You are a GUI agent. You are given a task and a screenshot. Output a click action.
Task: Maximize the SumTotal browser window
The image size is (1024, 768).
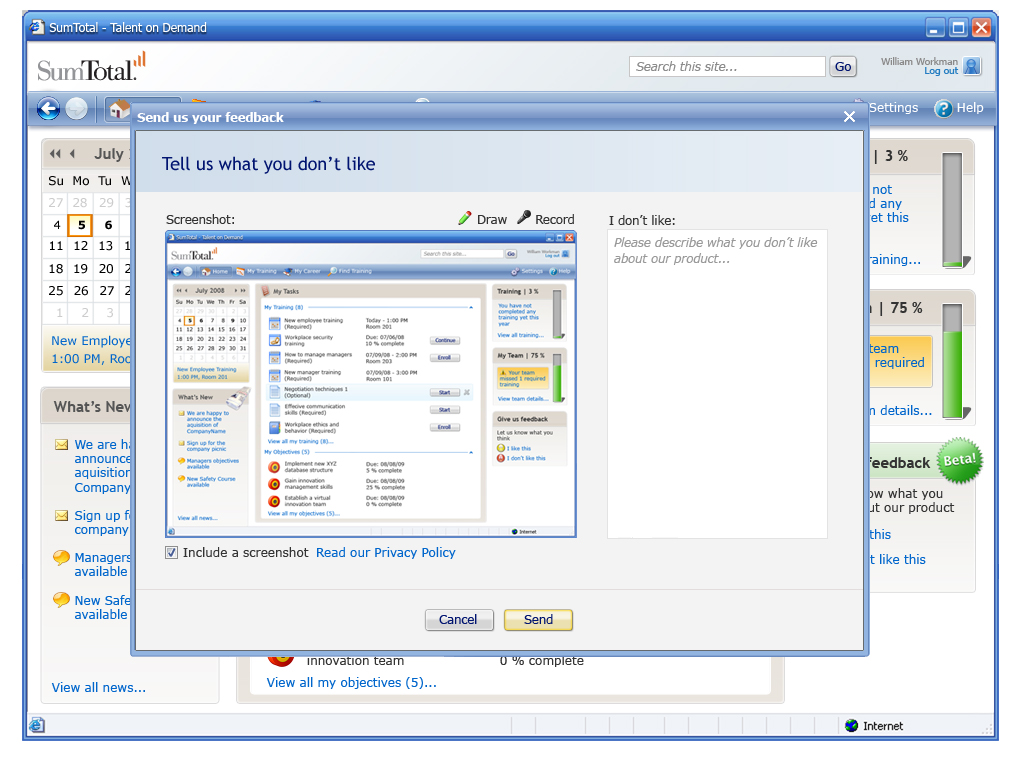(958, 28)
